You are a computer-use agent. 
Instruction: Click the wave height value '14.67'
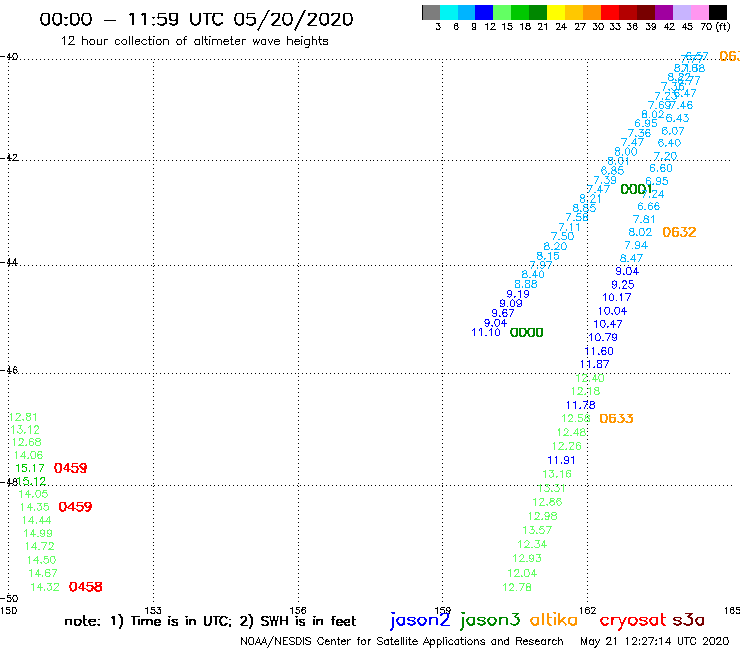coord(43,573)
